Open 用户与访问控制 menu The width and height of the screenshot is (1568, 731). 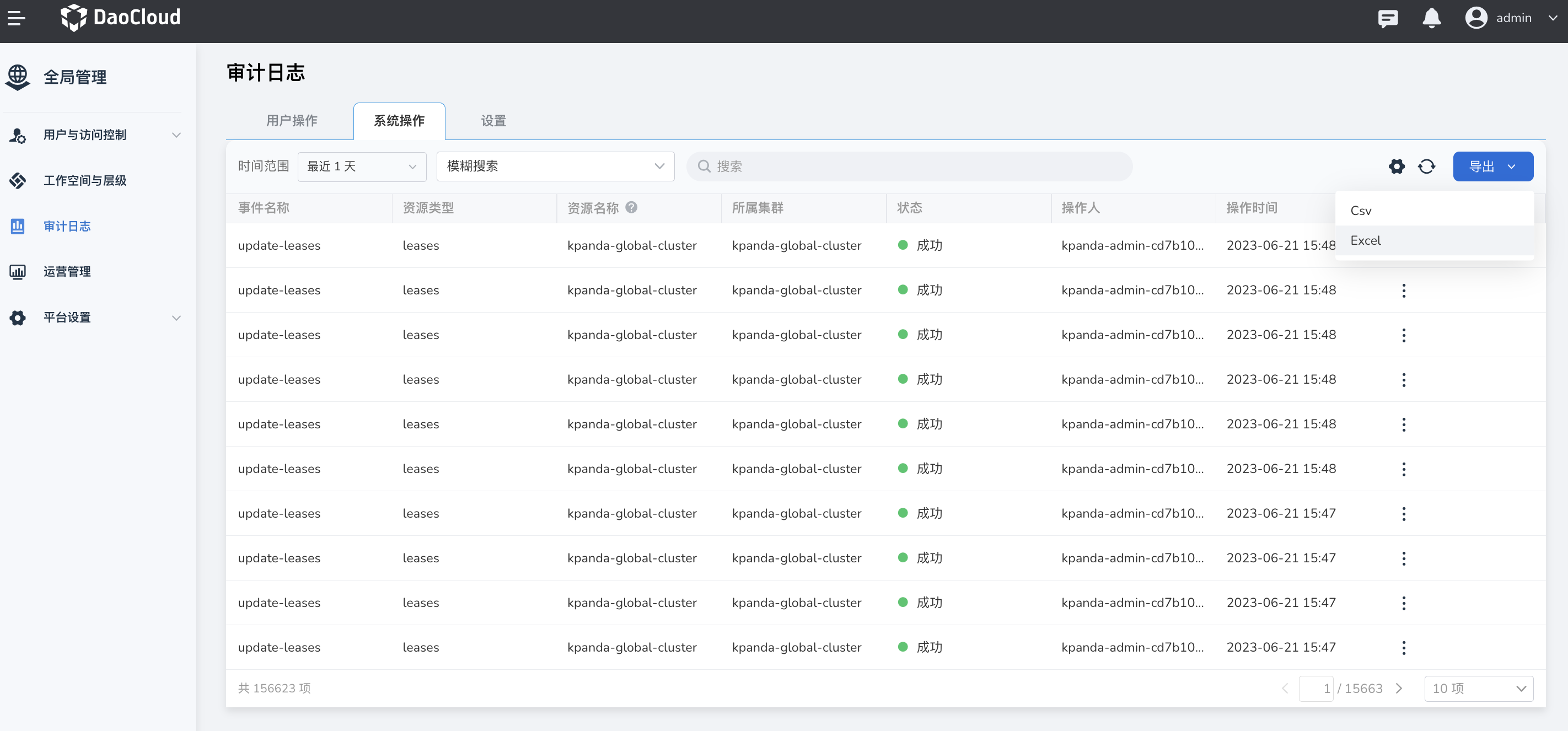pos(84,135)
